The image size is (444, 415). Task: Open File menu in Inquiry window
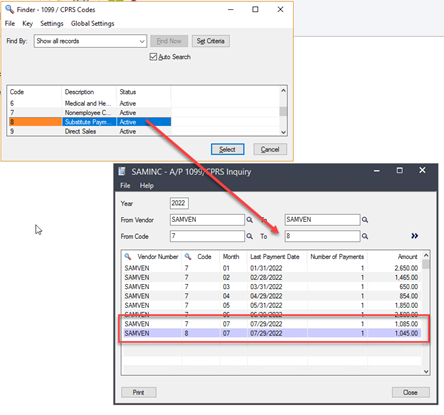coord(125,186)
